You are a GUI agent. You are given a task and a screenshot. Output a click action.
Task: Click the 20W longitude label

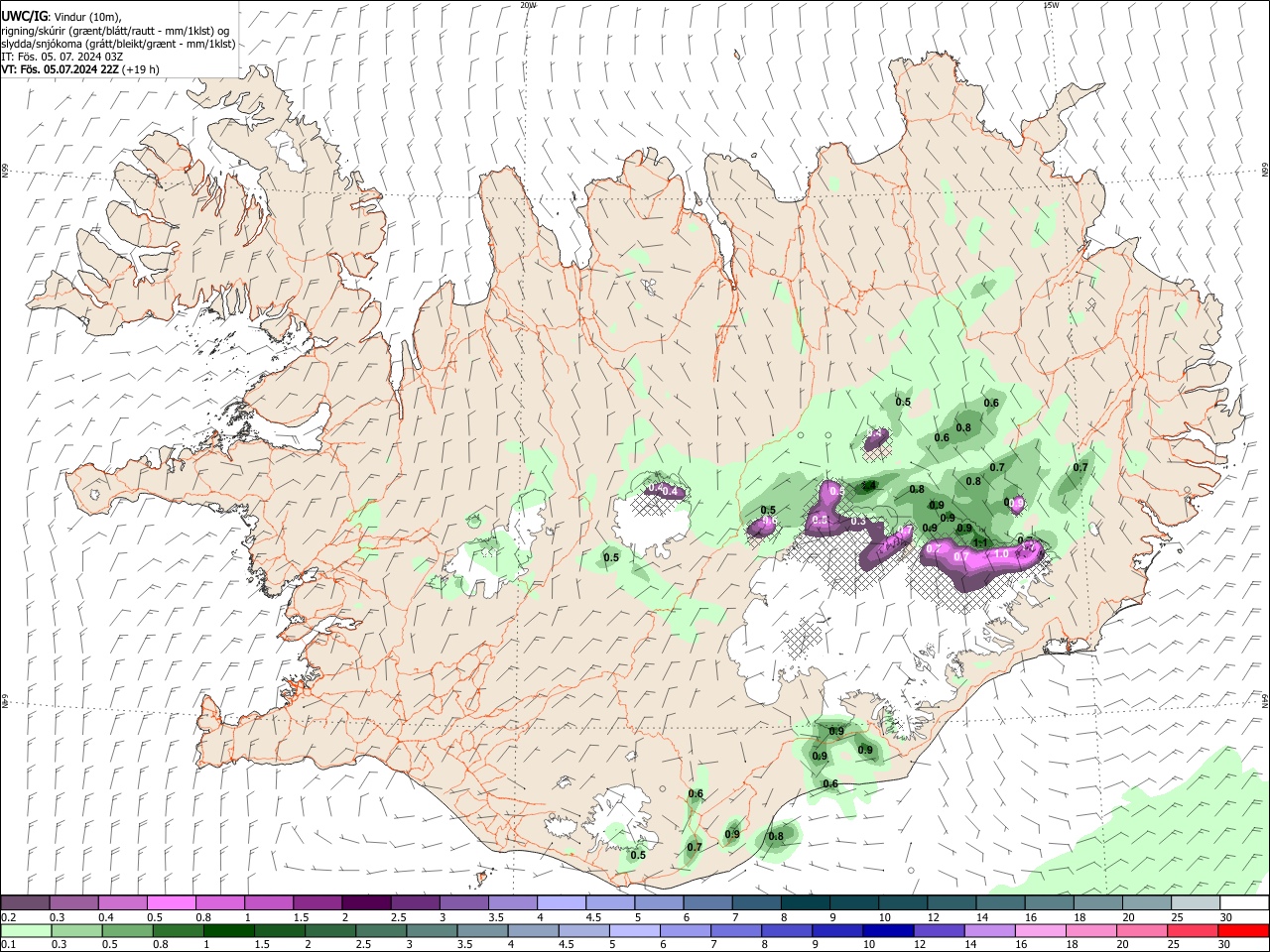tap(528, 5)
